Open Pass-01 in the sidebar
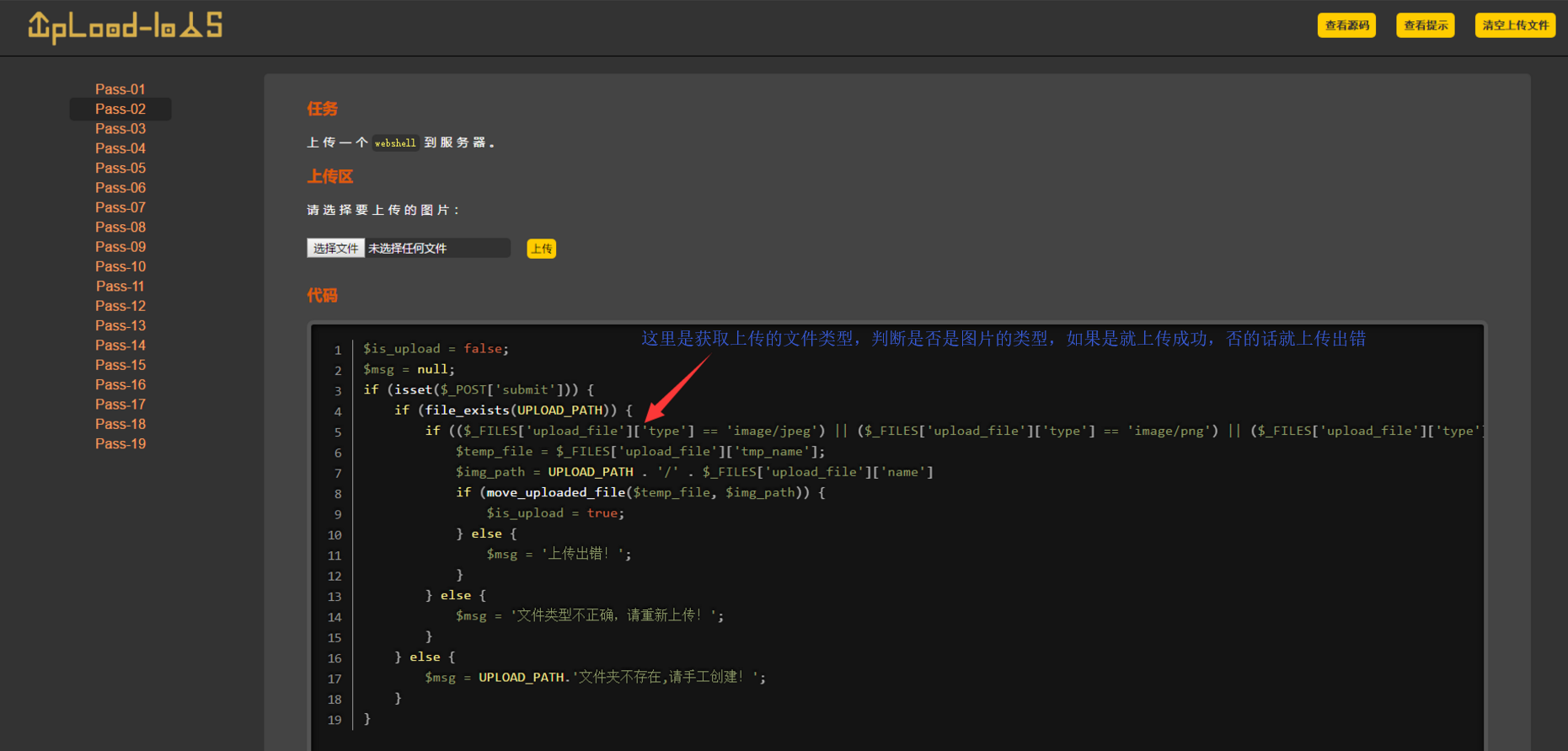This screenshot has width=1568, height=751. 120,89
